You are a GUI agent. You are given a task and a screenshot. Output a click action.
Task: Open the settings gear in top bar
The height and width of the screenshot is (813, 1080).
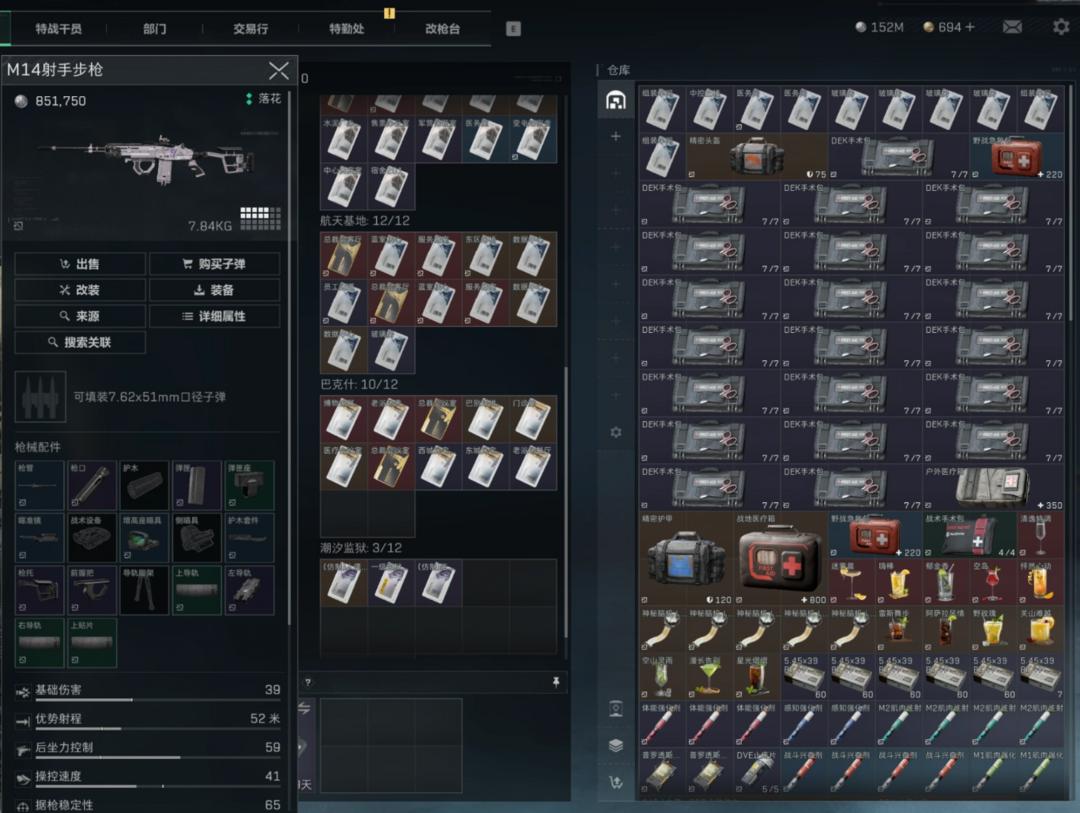(1061, 27)
